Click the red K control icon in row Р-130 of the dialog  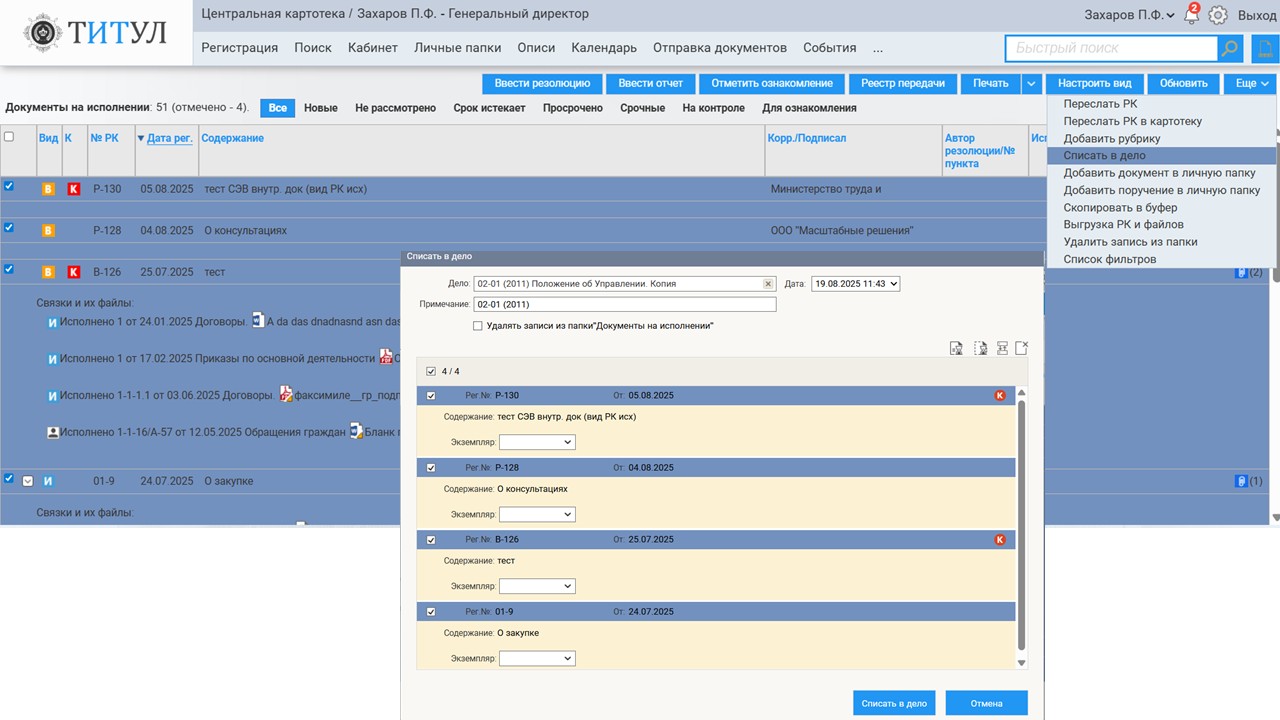tap(1000, 396)
